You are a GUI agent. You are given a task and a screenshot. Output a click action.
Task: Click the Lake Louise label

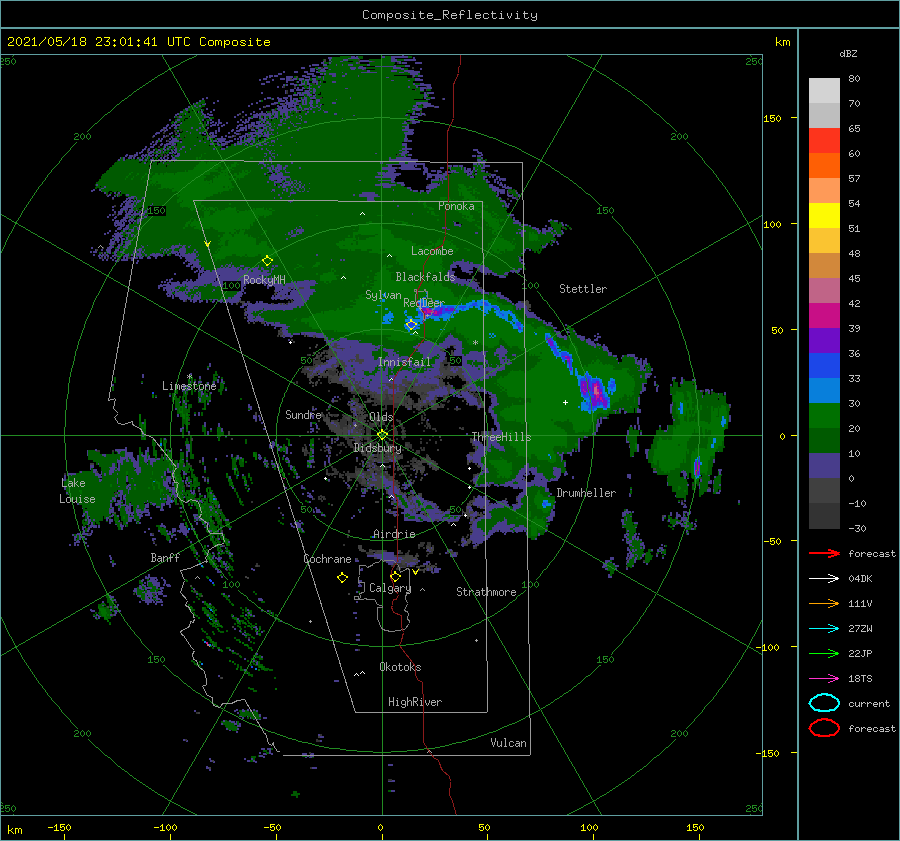click(77, 491)
